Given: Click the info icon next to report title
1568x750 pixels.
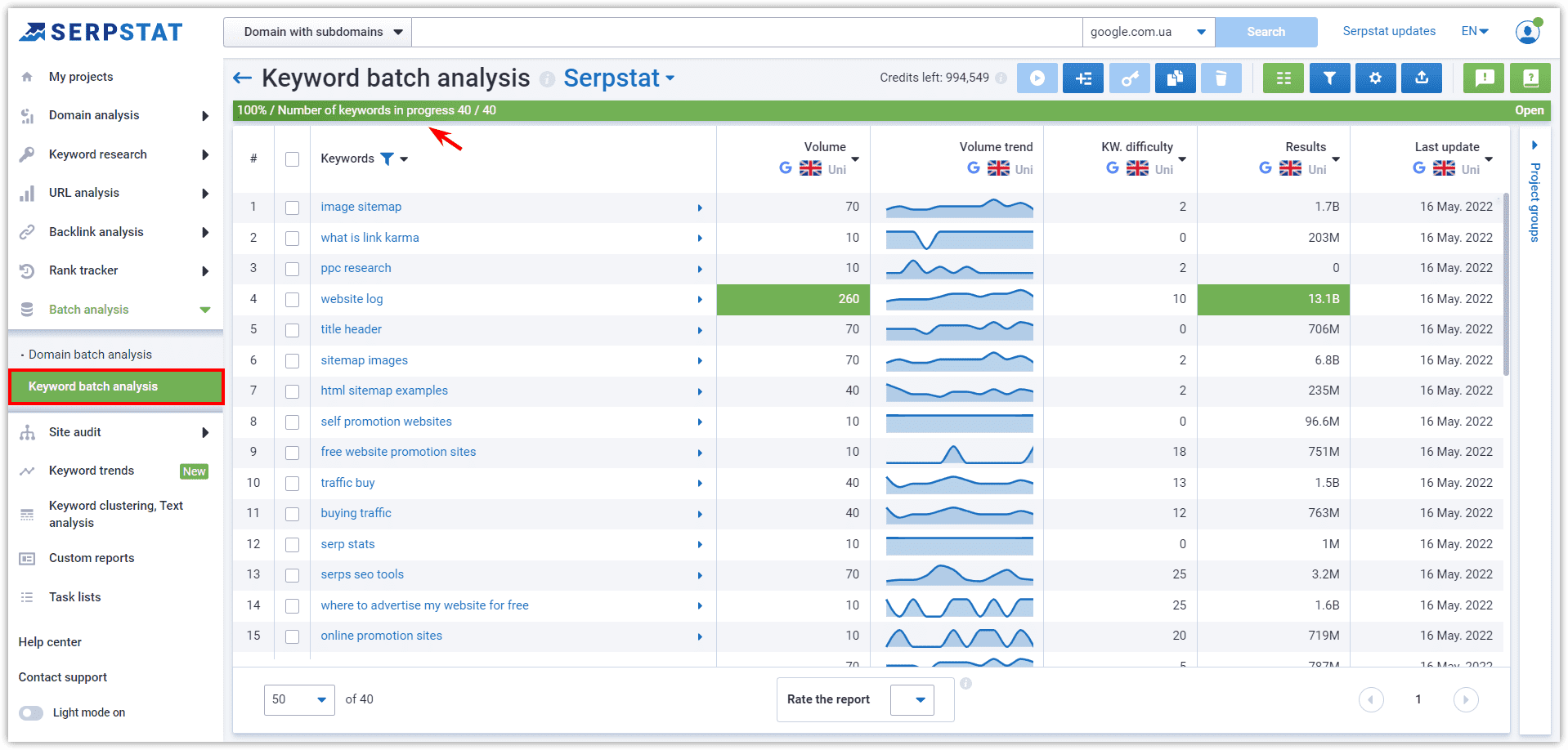Looking at the screenshot, I should pyautogui.click(x=547, y=79).
